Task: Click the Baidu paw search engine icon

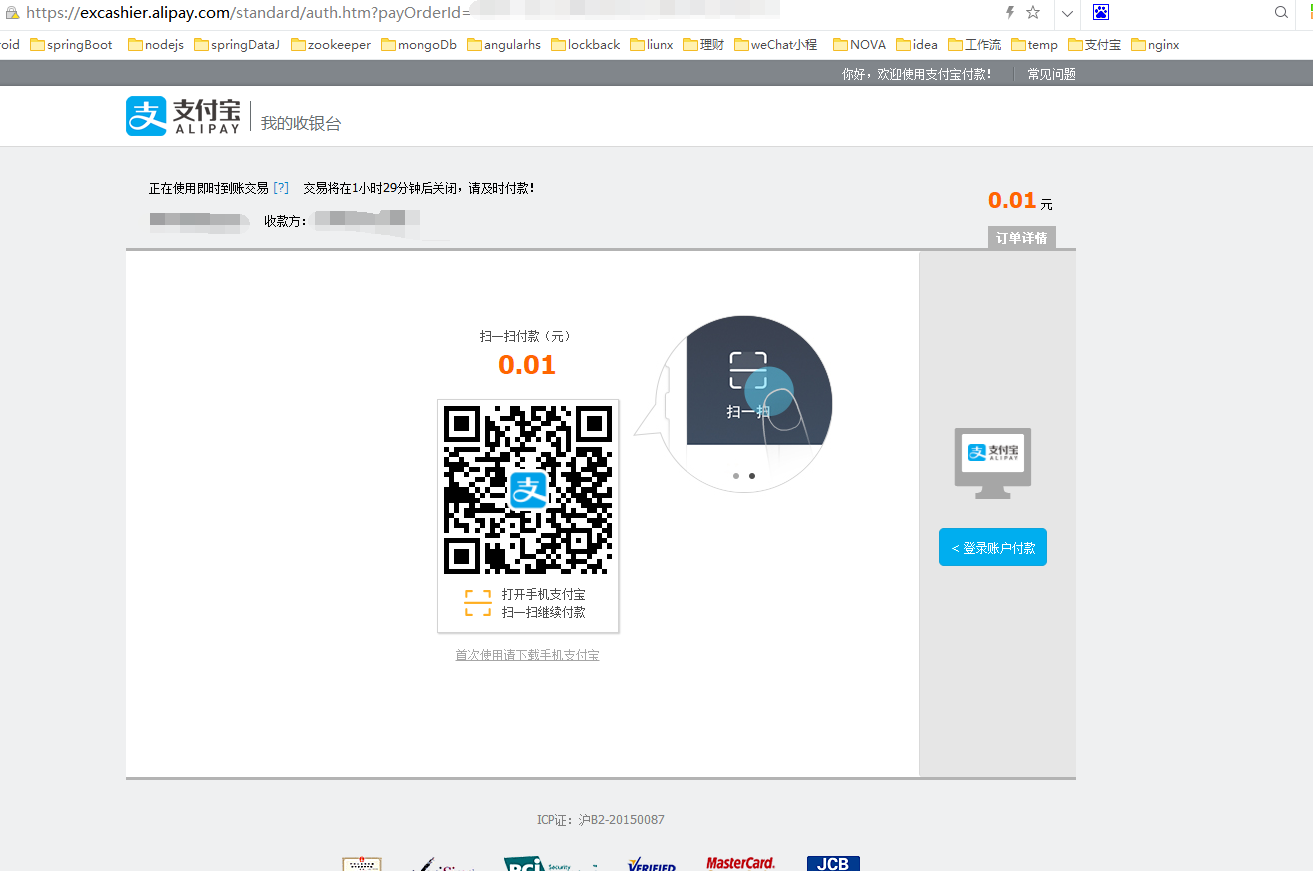Action: point(1101,13)
